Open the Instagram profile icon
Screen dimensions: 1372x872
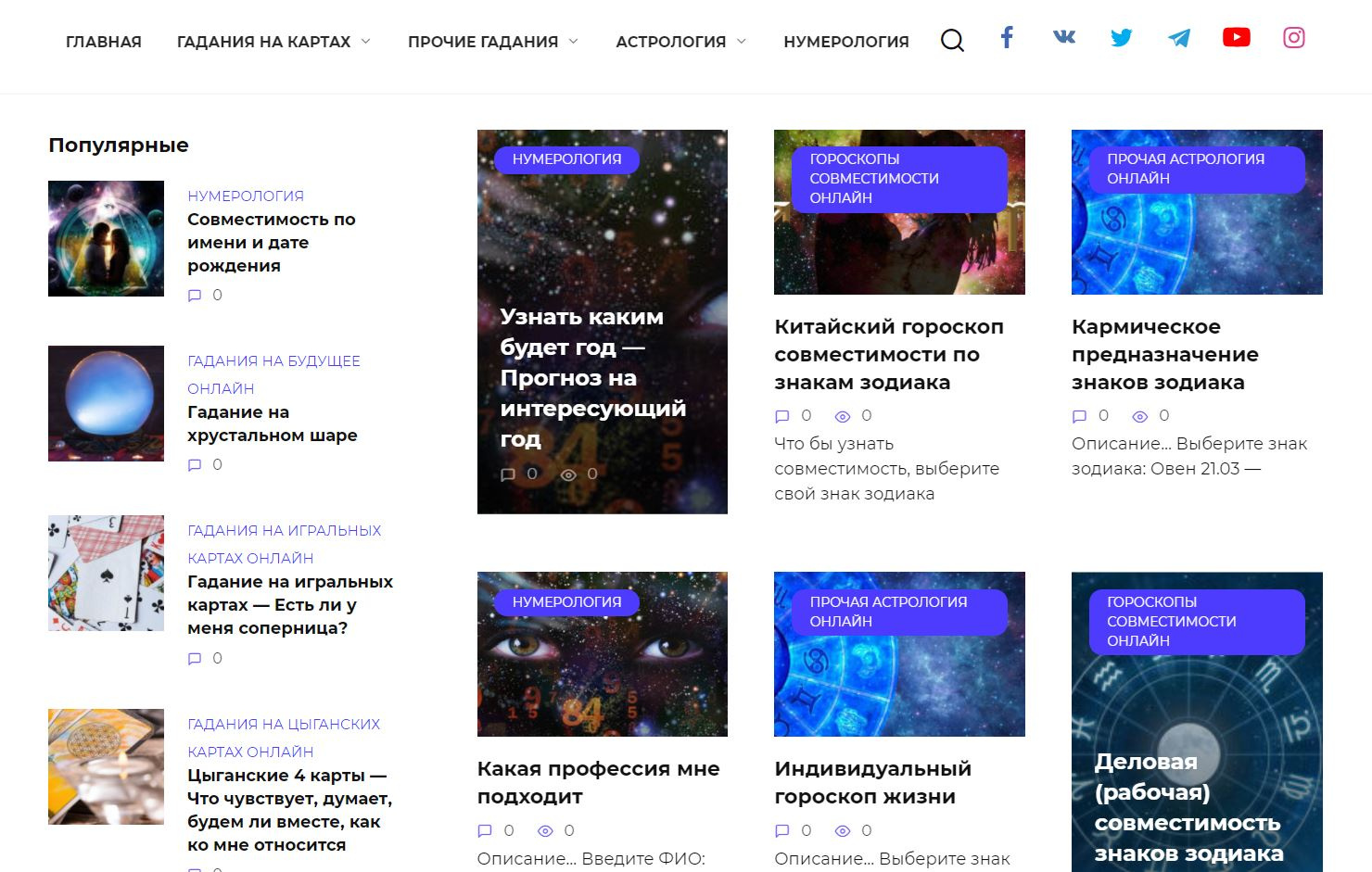pos(1294,37)
